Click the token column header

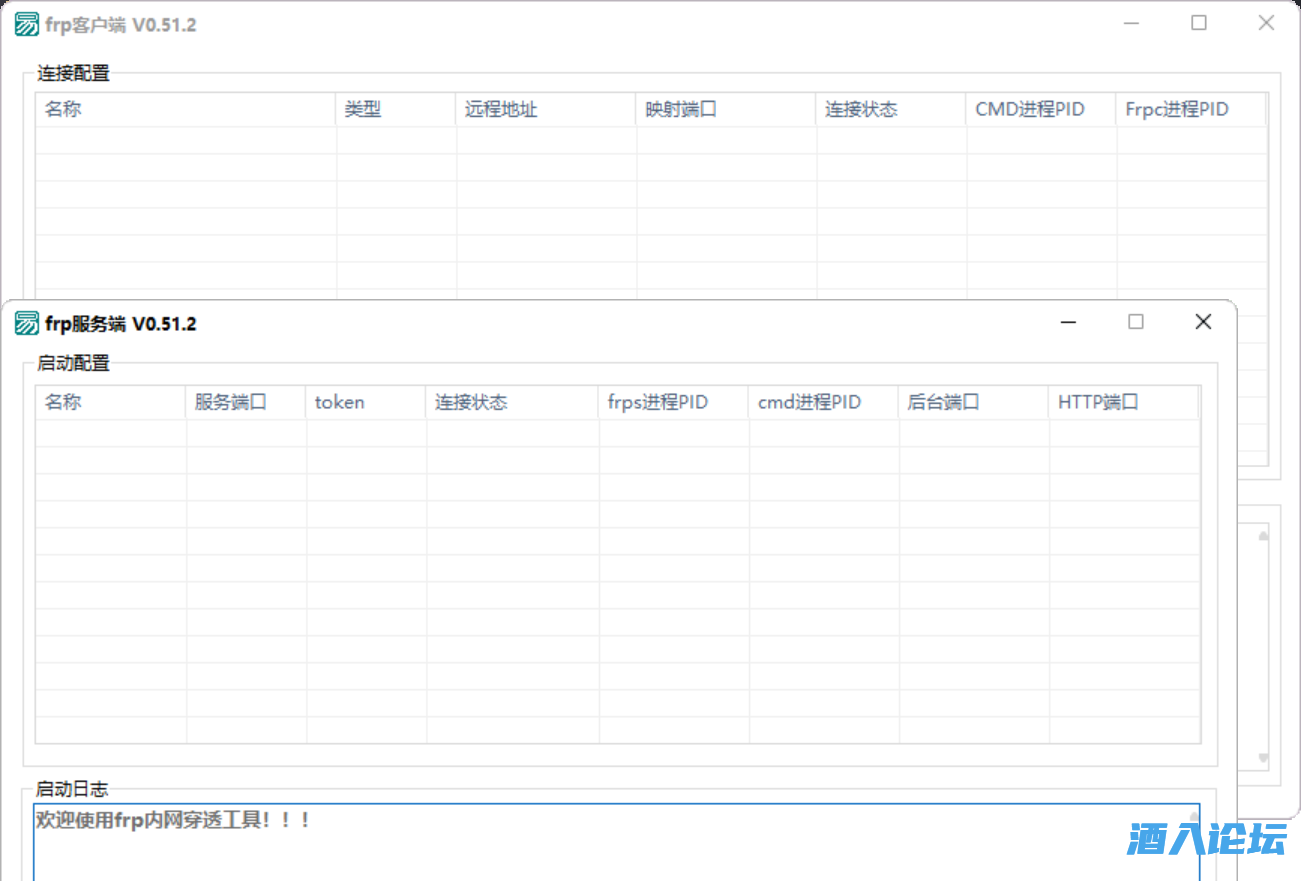(x=365, y=403)
